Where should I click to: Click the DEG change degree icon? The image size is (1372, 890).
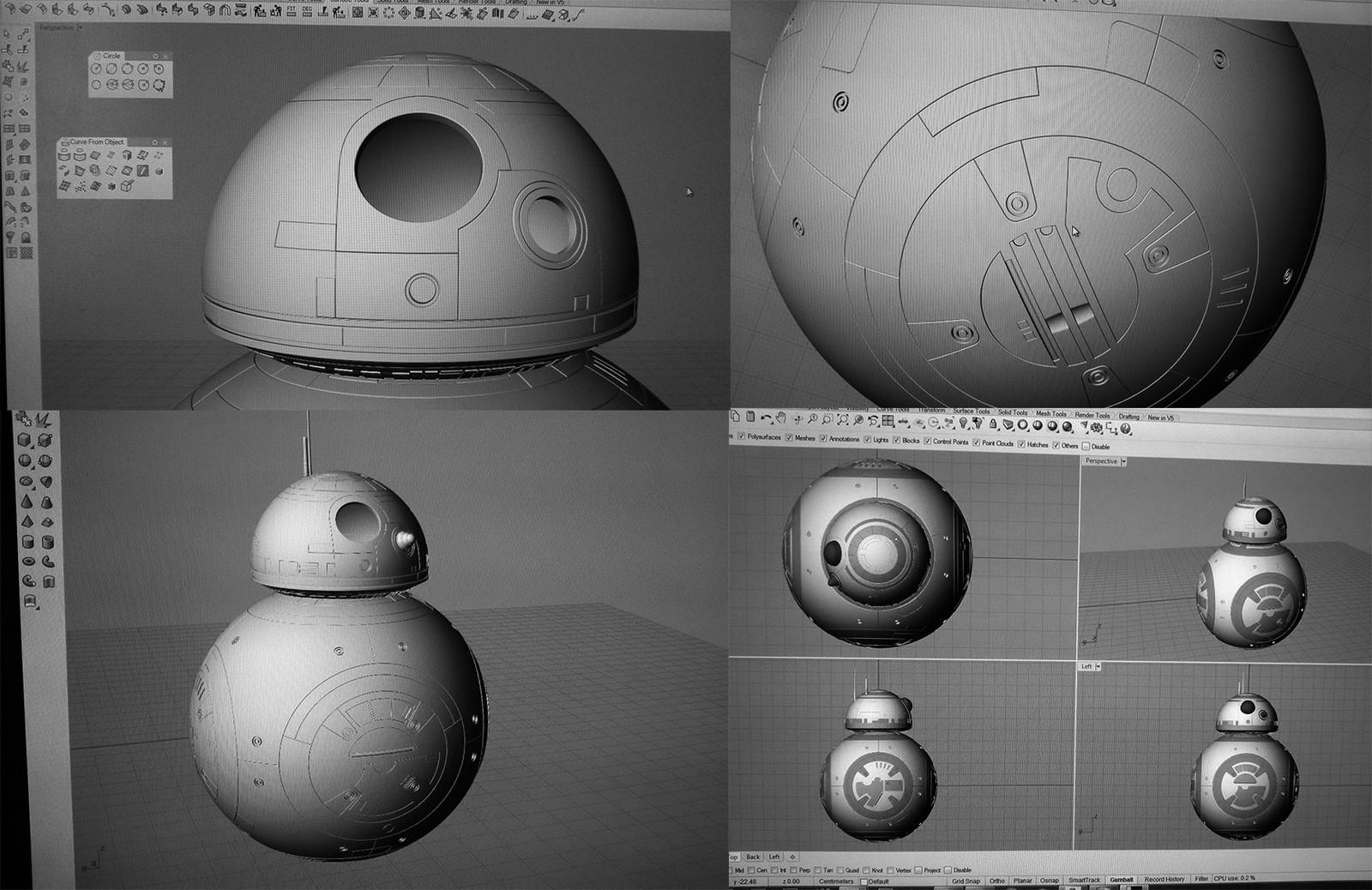pos(307,10)
